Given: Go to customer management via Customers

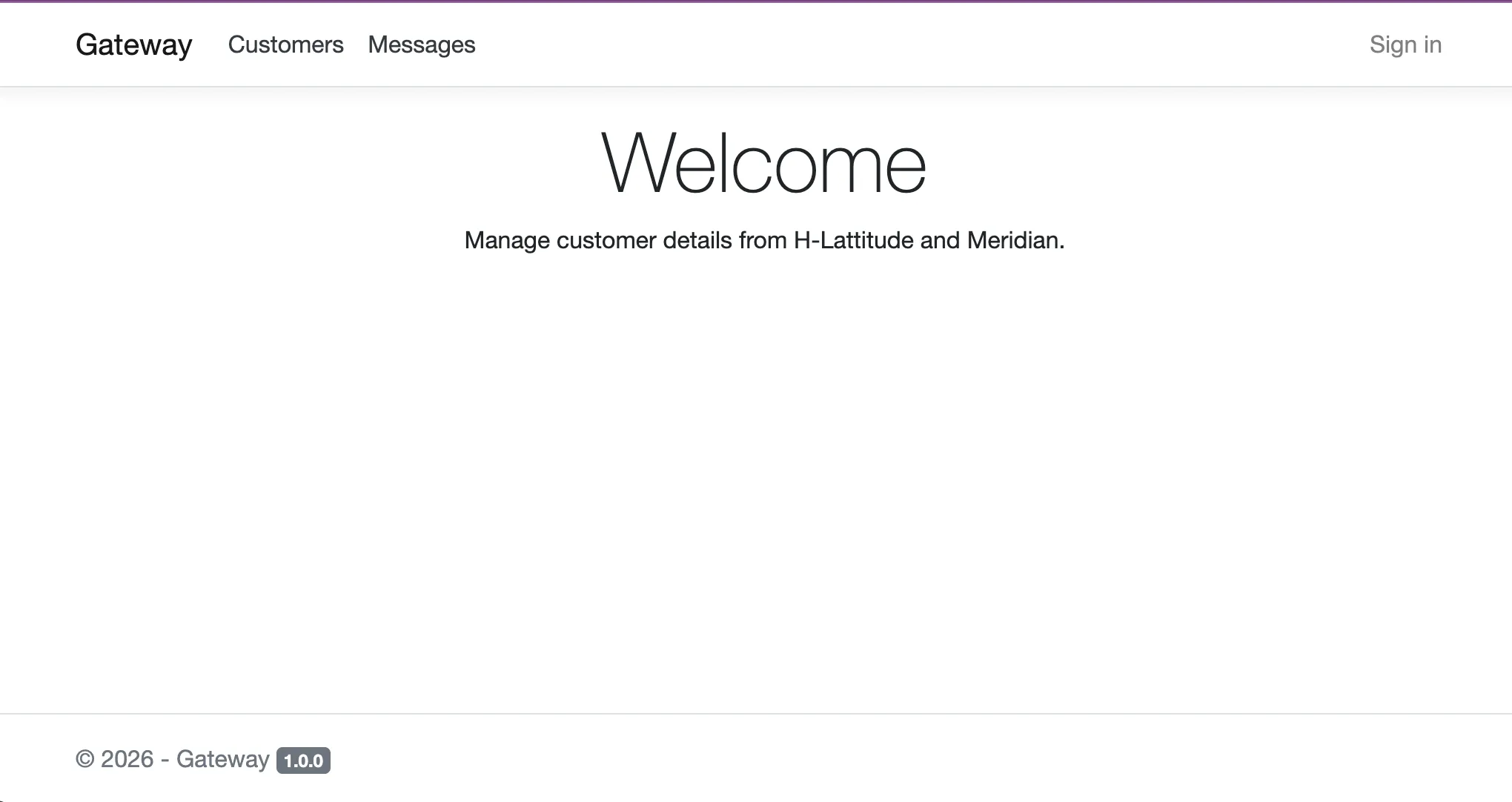Looking at the screenshot, I should [x=285, y=44].
